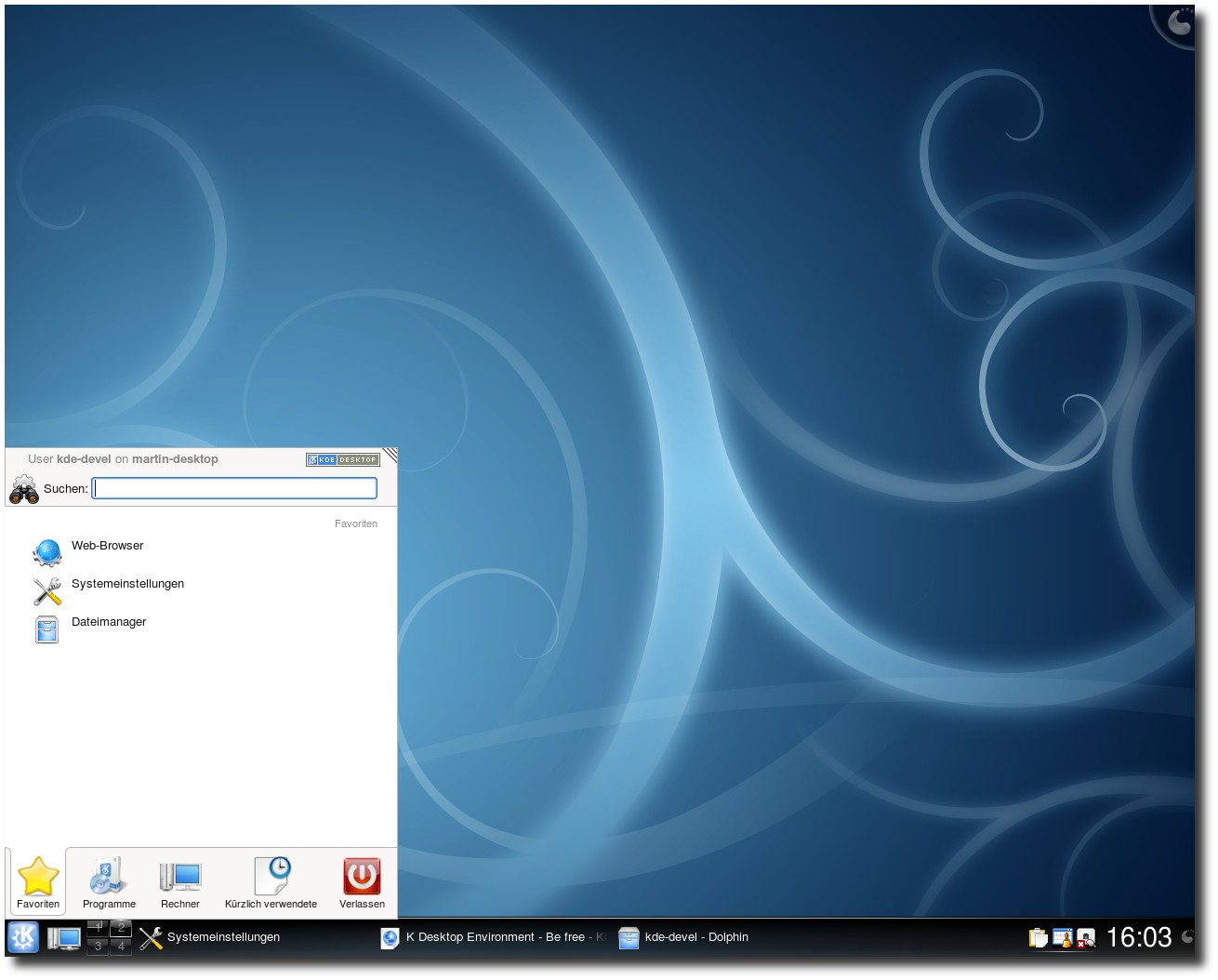
Task: Click the binoculars search icon
Action: [x=24, y=489]
